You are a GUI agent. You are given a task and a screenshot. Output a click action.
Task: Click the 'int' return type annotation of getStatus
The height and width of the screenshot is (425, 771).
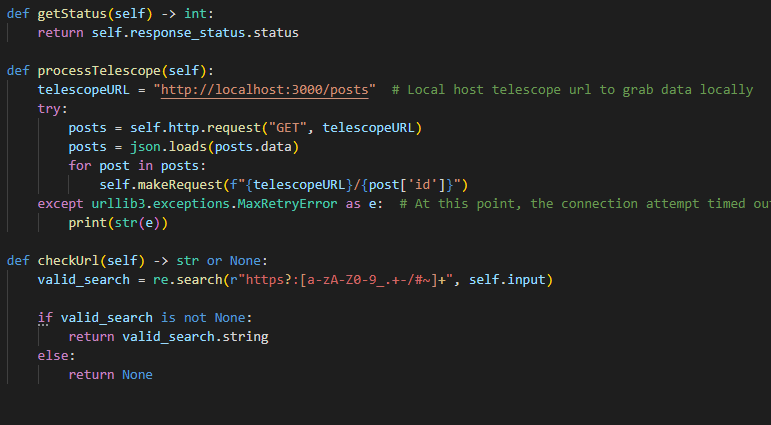pyautogui.click(x=195, y=14)
